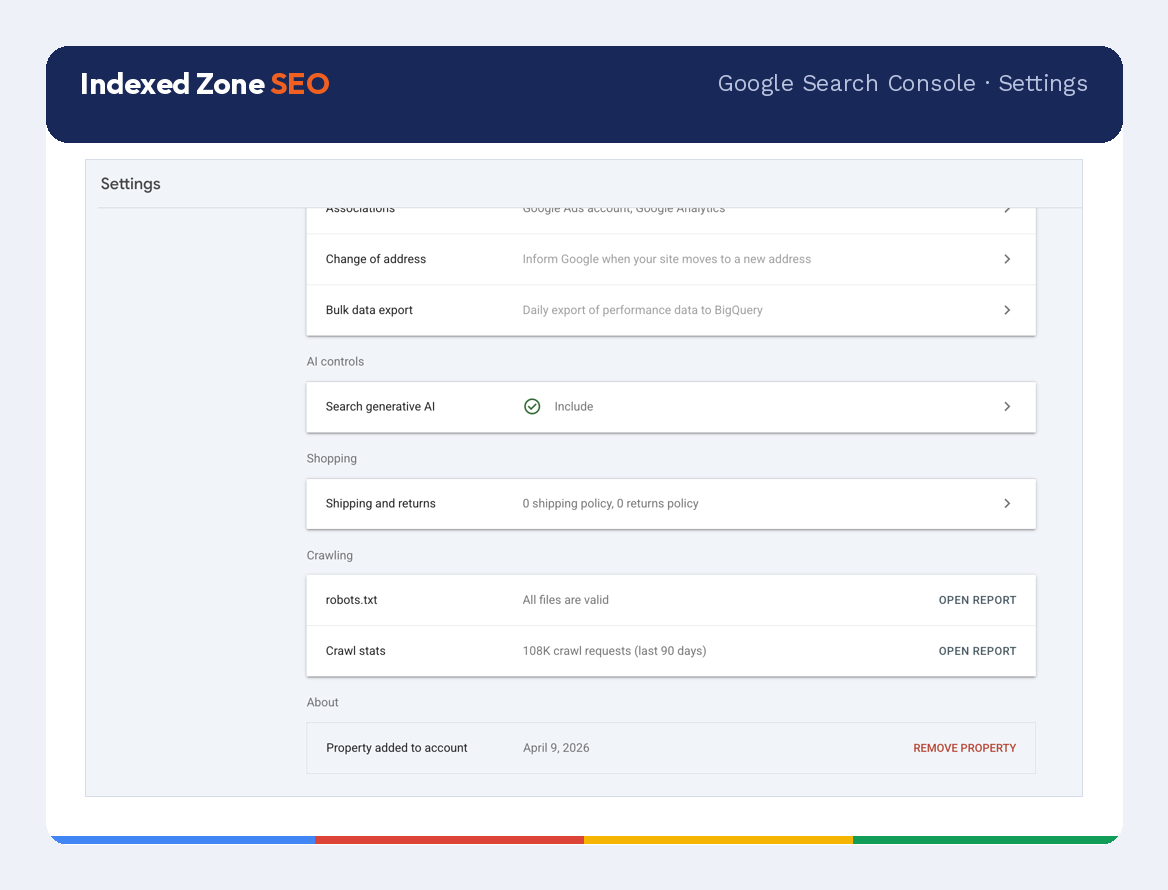Viewport: 1168px width, 890px height.
Task: Open report for Crawl stats
Action: click(977, 651)
